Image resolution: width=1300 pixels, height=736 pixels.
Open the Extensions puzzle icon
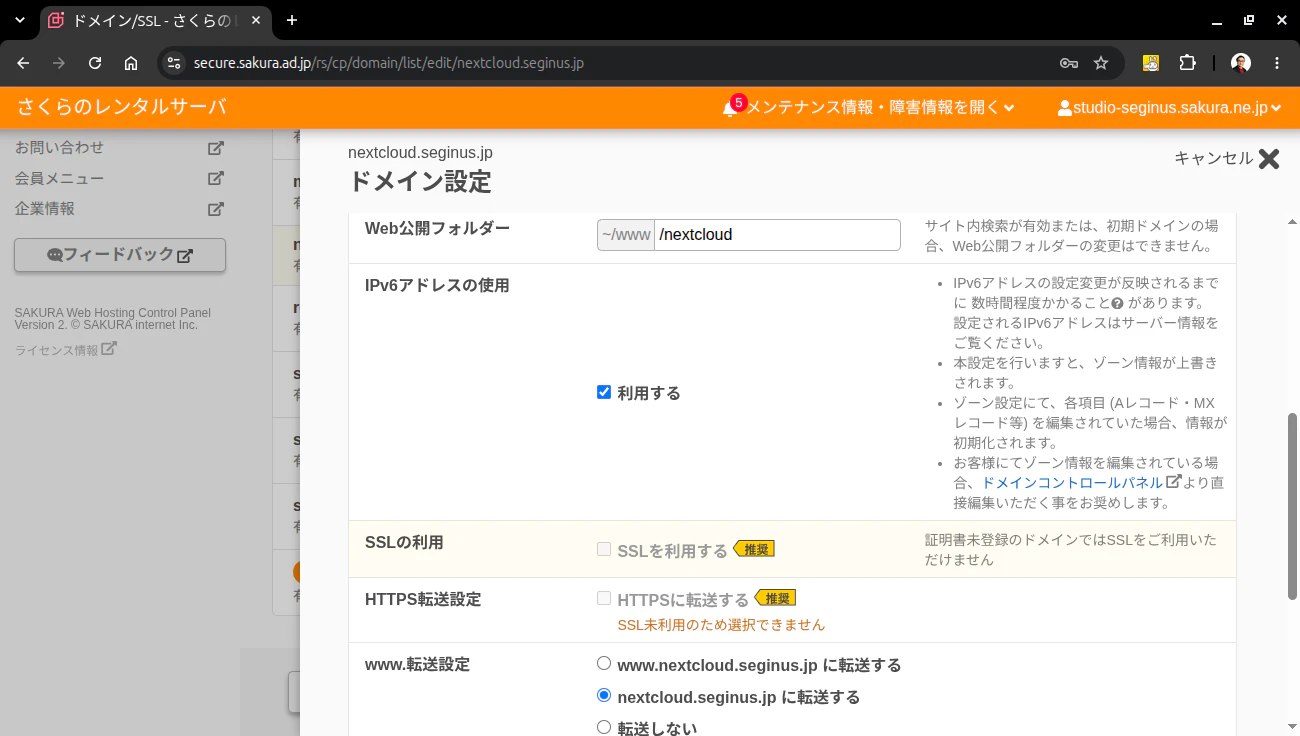(1187, 63)
